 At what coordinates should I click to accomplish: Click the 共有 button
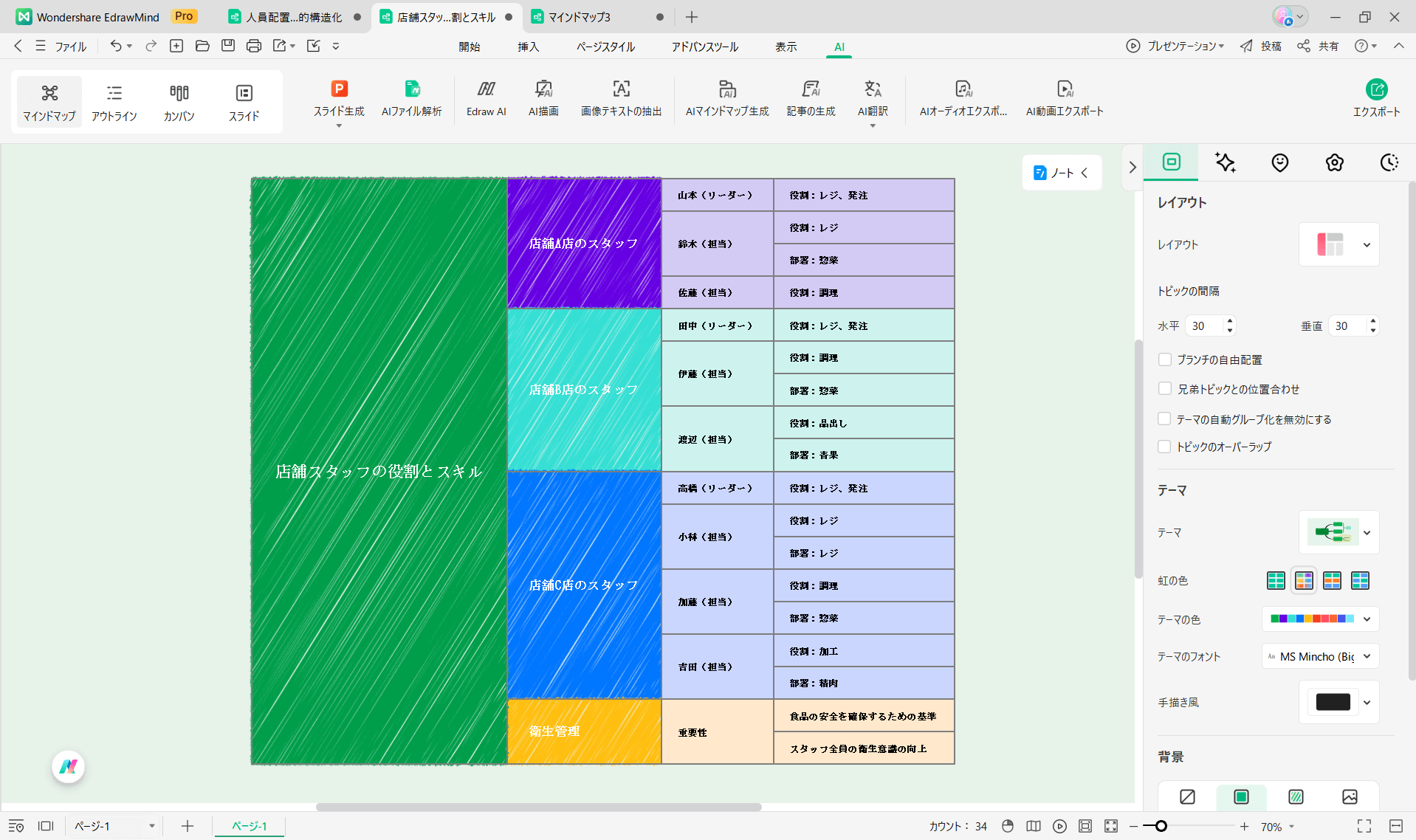[1319, 46]
